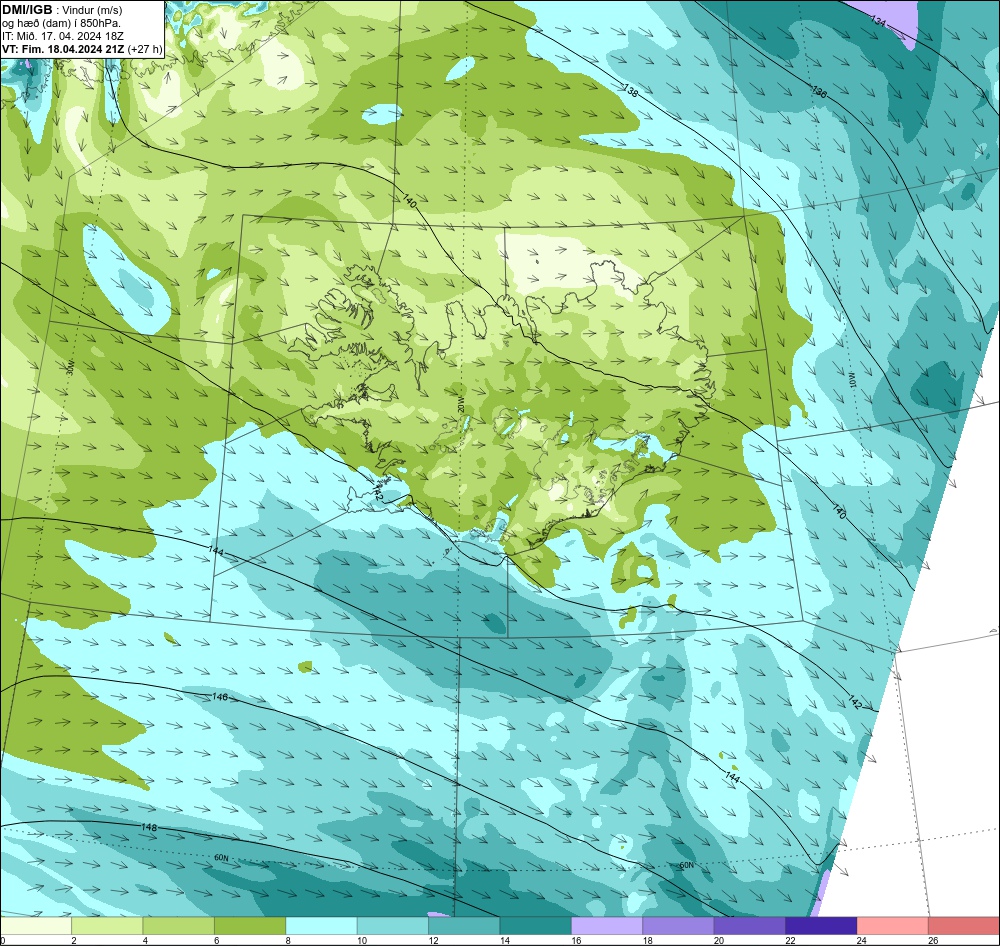Click the legend tick value "16"

coord(576,940)
